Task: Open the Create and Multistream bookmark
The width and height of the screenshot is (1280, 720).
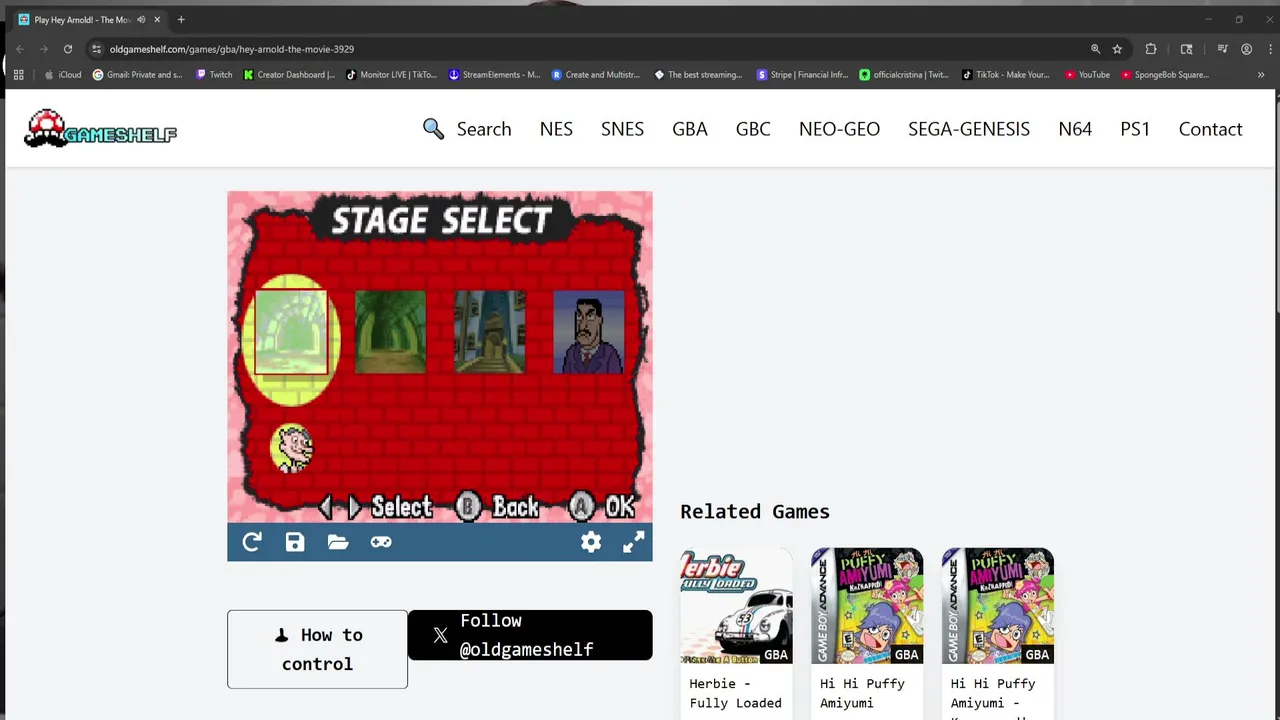Action: click(596, 75)
